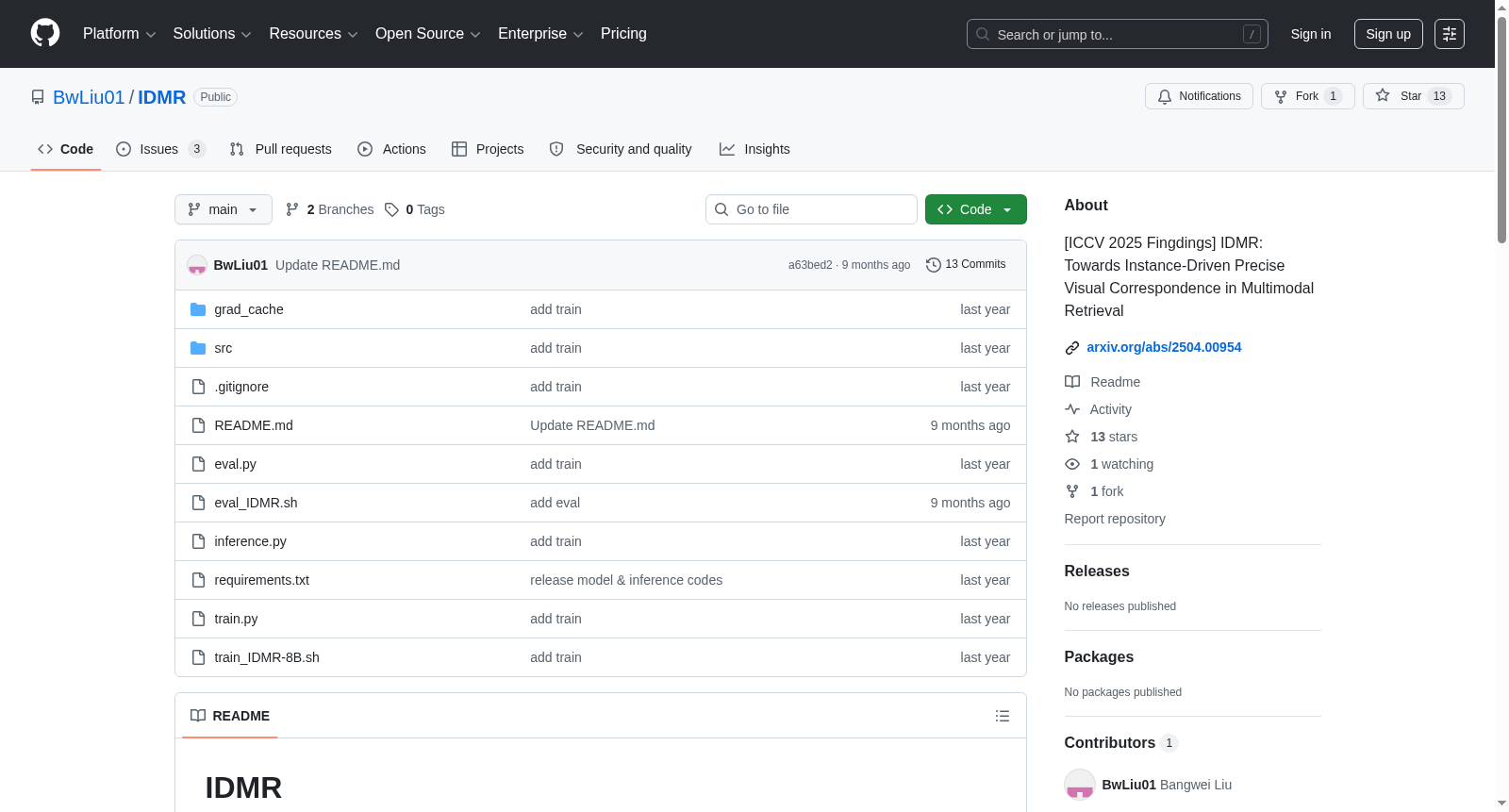Viewport: 1509px width, 812px height.
Task: Click the Sign in link
Action: click(1311, 34)
